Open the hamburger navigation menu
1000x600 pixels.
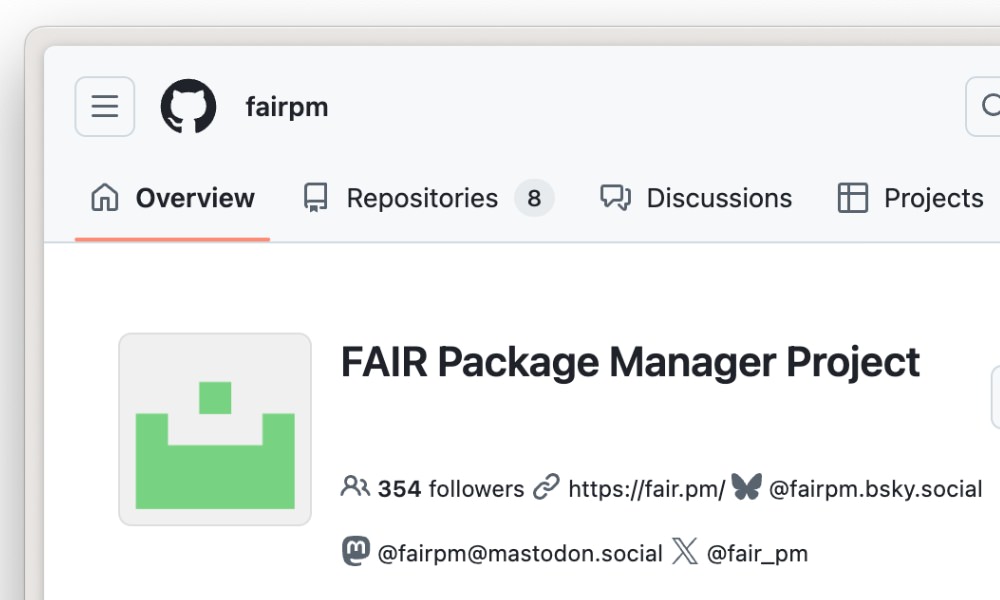(x=104, y=106)
